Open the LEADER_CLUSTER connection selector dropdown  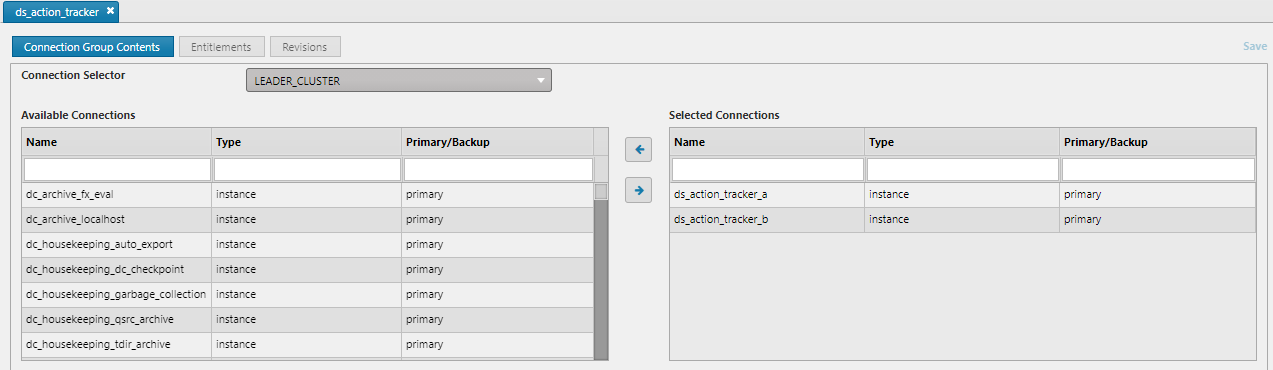coord(399,80)
